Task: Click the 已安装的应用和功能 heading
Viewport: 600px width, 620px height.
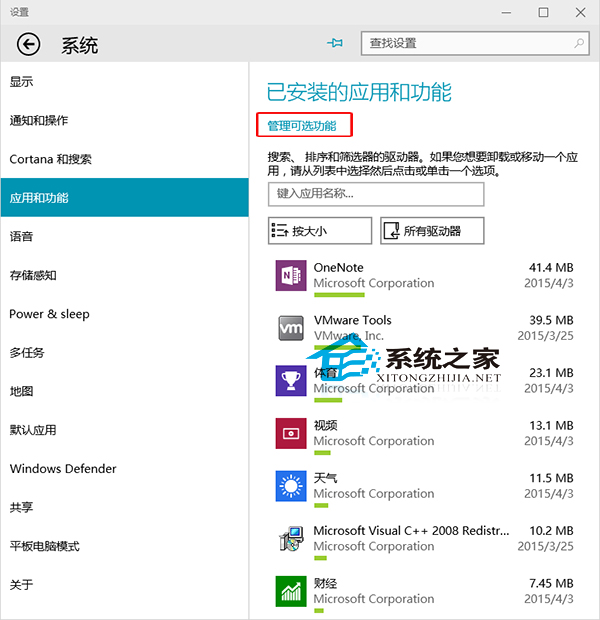Action: (x=359, y=92)
